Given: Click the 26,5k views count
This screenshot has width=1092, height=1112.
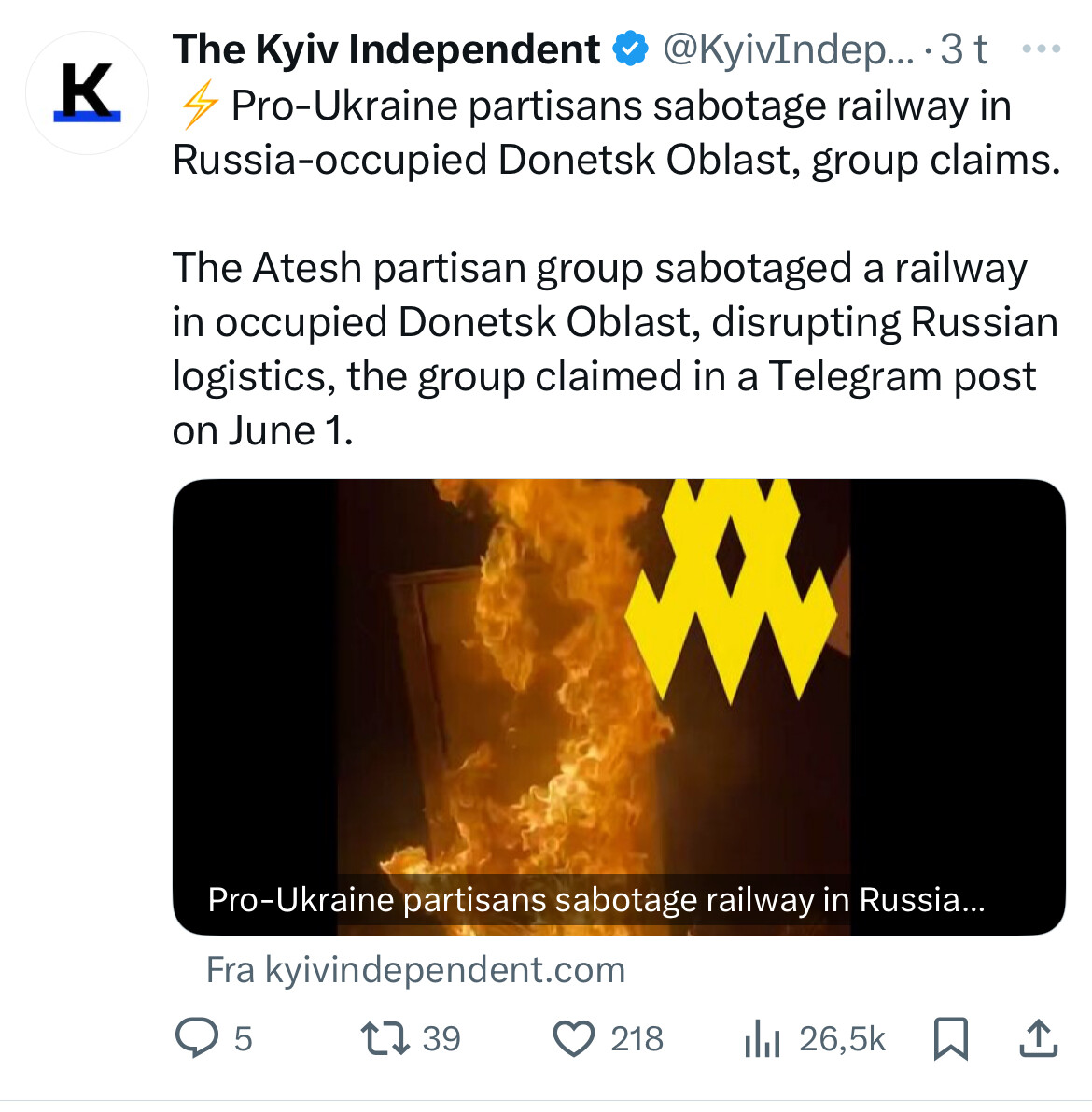Looking at the screenshot, I should (x=843, y=1039).
